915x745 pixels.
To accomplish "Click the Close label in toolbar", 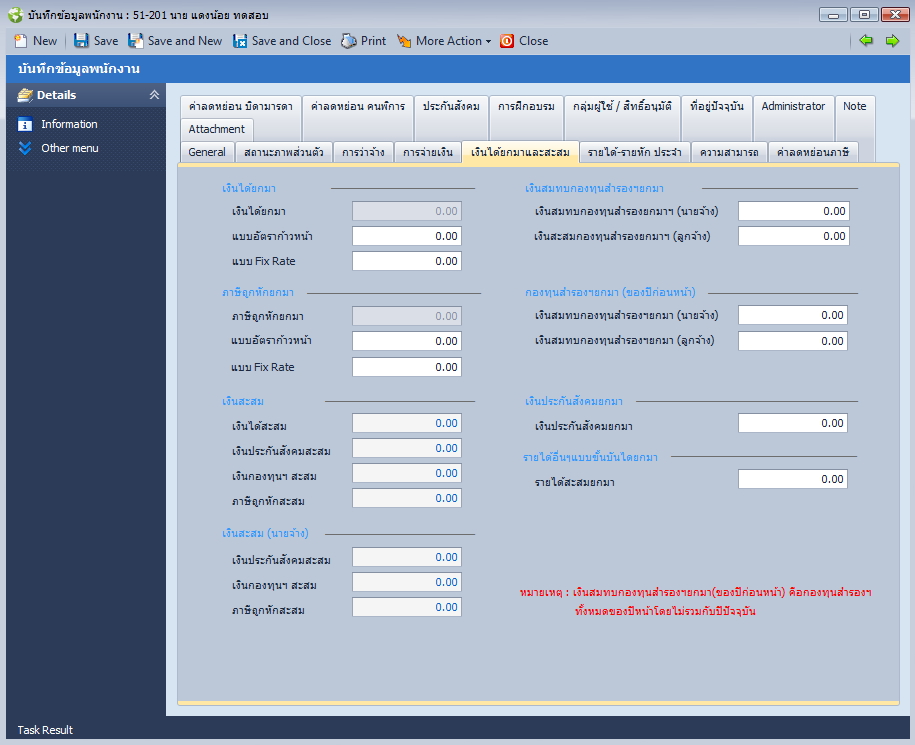I will click(533, 41).
